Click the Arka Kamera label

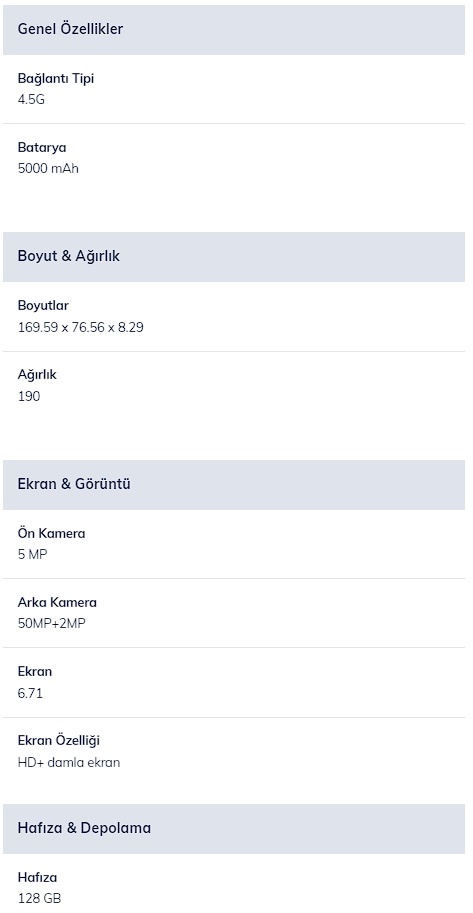click(x=57, y=603)
